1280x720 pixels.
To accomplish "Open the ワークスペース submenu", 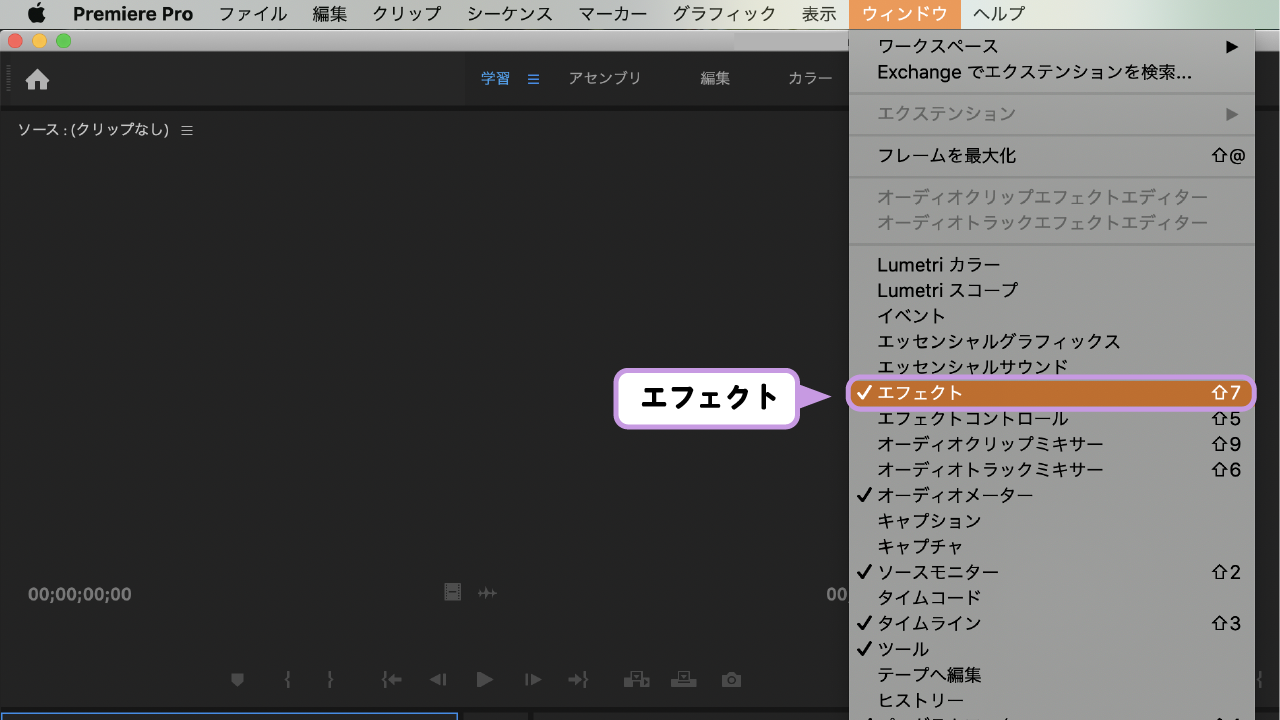I will (940, 45).
